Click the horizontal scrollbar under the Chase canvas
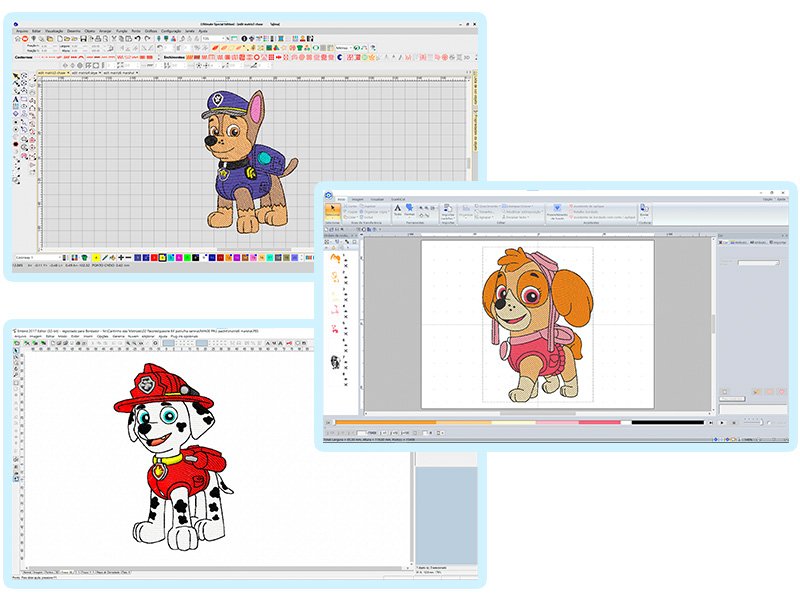Screen dimensions: 800x600 coord(254,250)
